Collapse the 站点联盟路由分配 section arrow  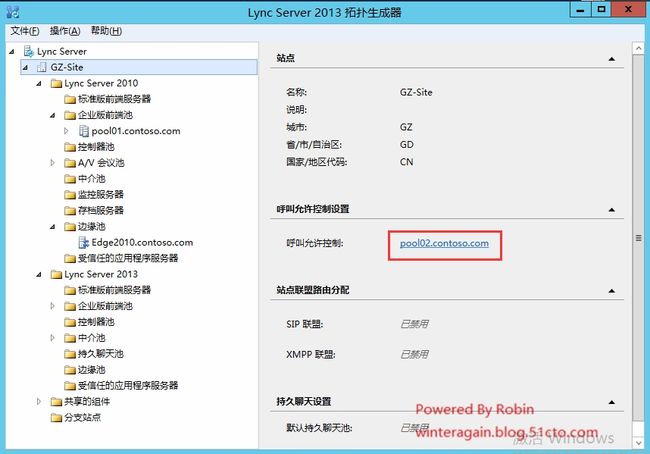611,291
